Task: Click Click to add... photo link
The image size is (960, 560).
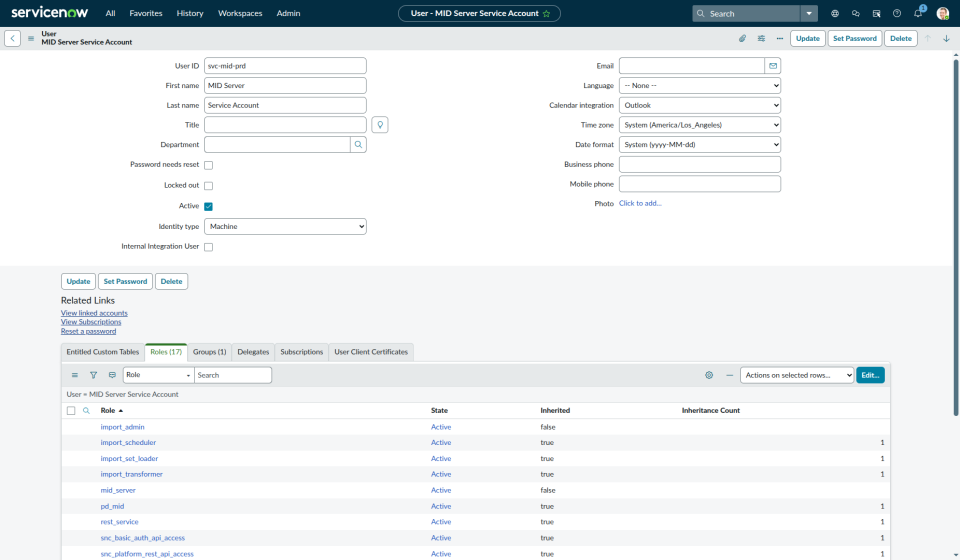Action: click(x=640, y=203)
